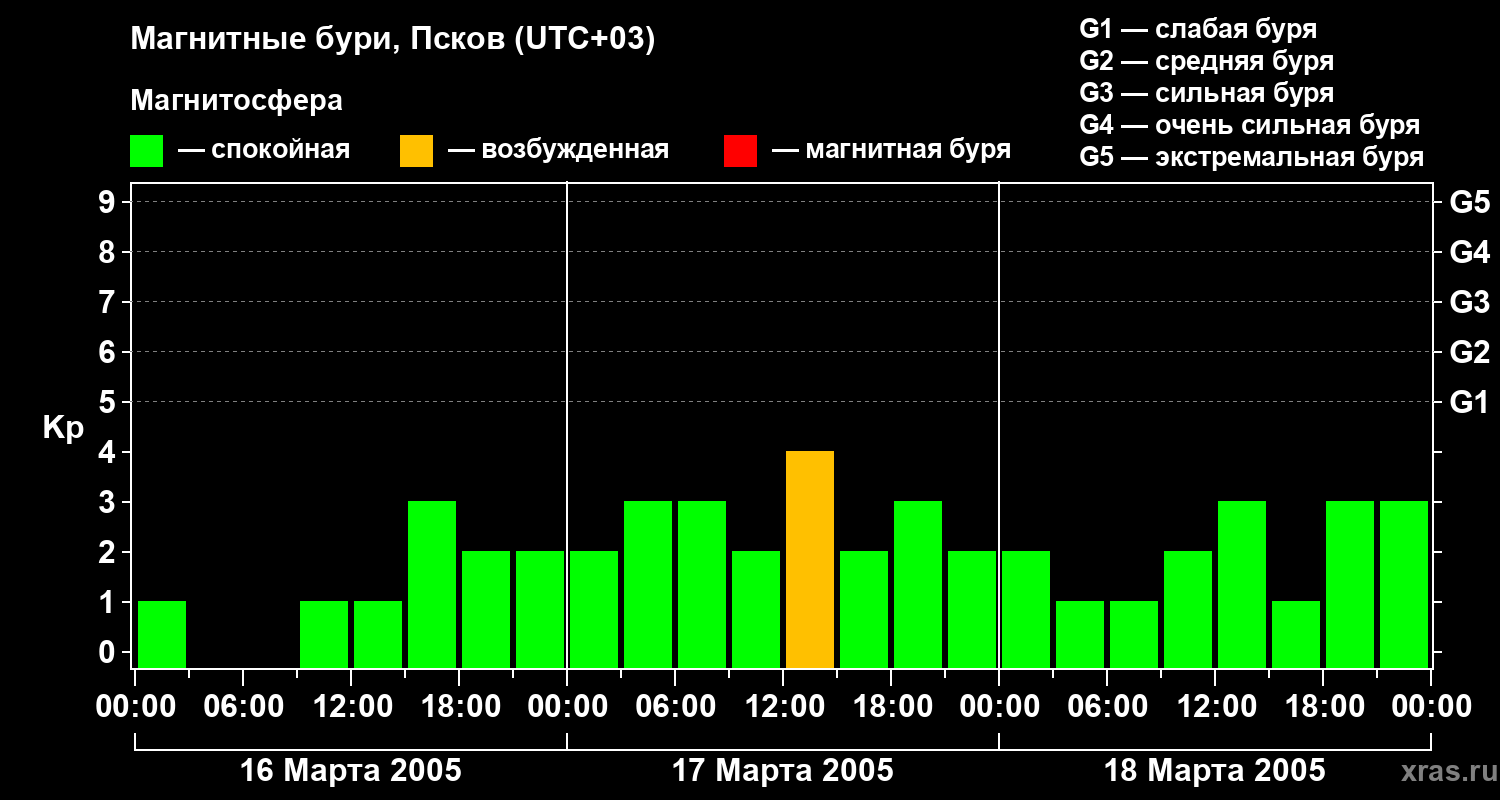Screen dimensions: 1500x800
Task: Click the 'G1 — слабая буря' legend line
Action: [1198, 29]
